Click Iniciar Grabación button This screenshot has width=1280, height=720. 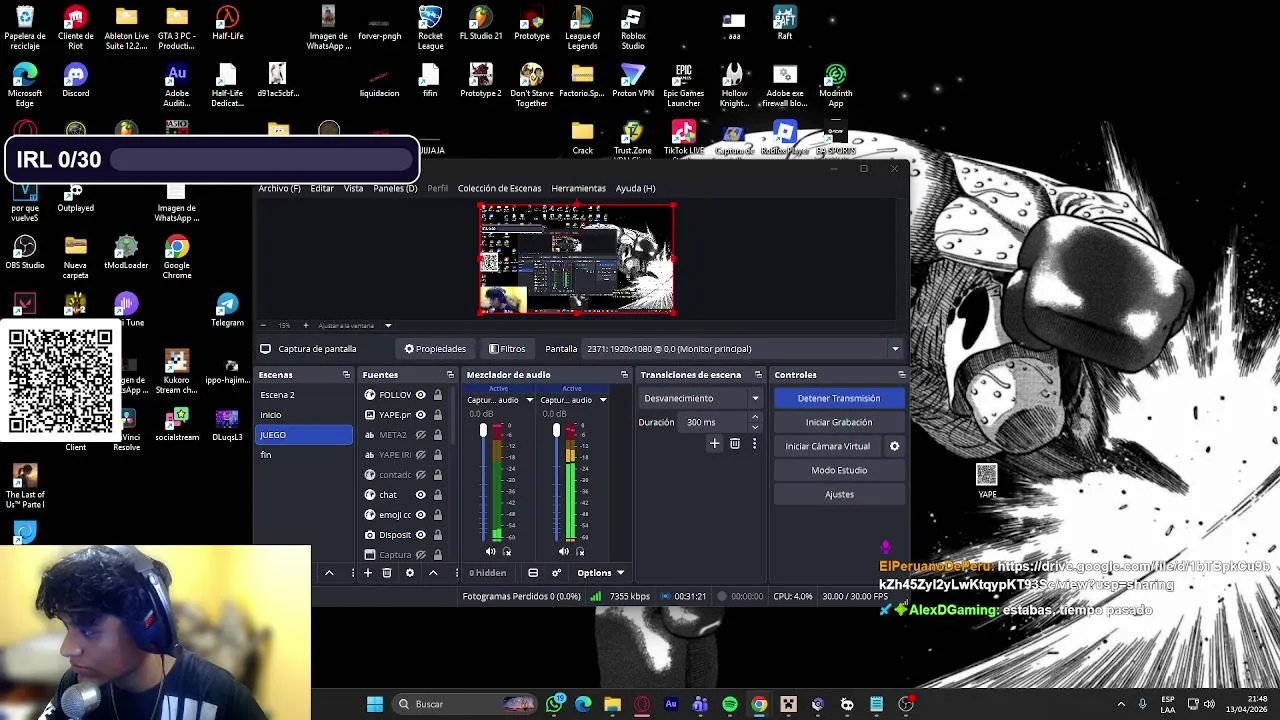(839, 422)
